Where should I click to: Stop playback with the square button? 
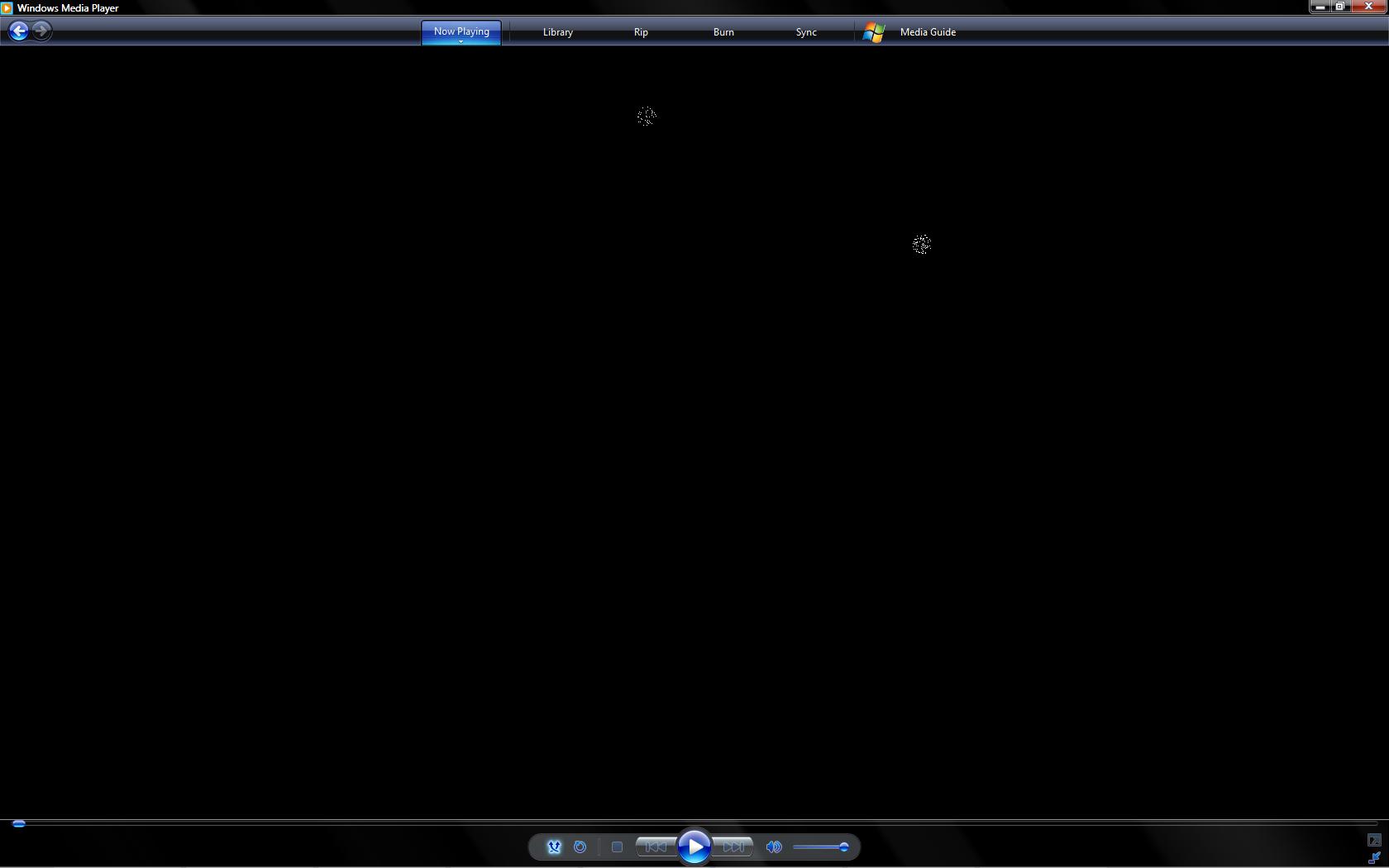(617, 847)
